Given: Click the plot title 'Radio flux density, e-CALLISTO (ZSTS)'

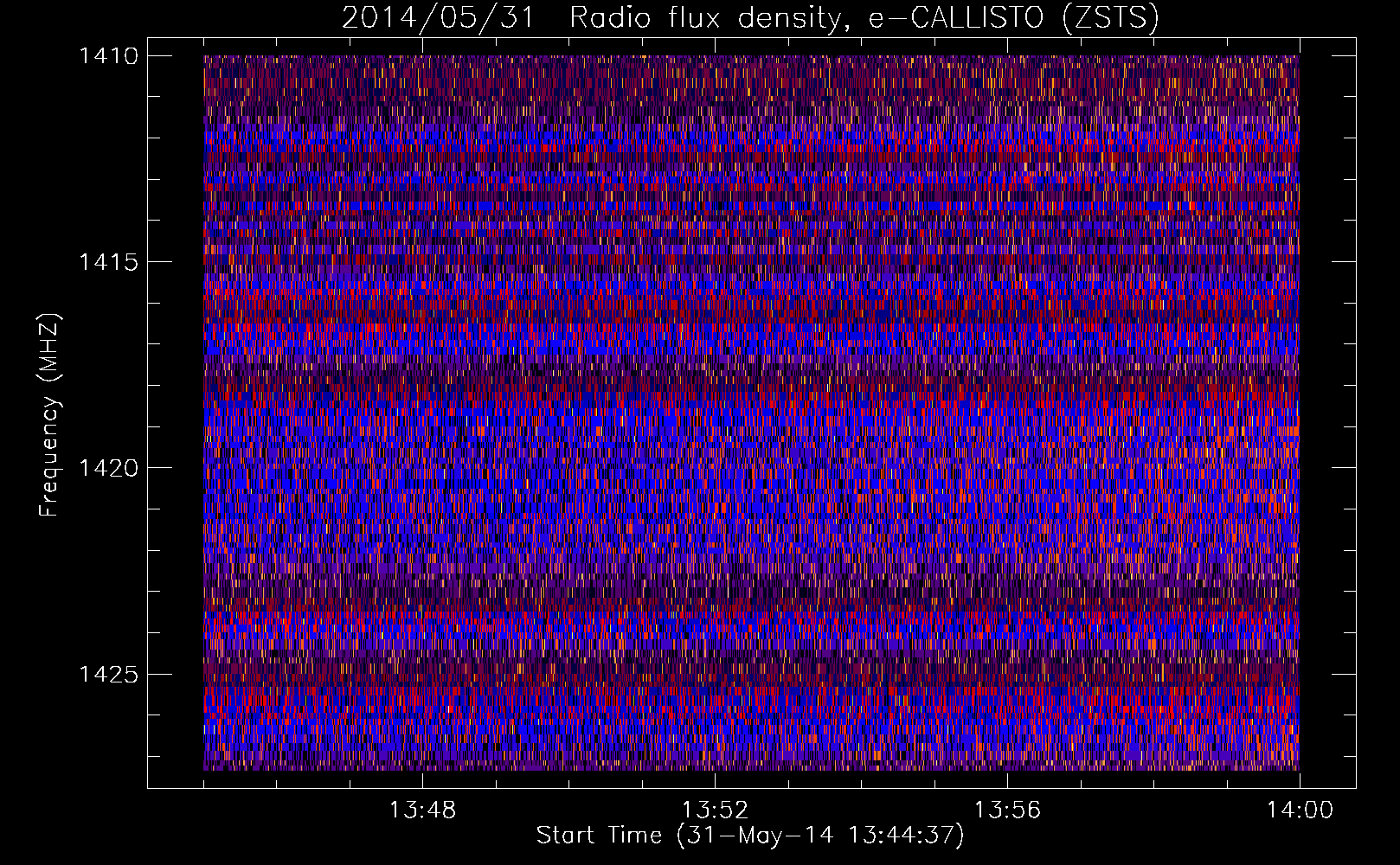Looking at the screenshot, I should pyautogui.click(x=864, y=17).
